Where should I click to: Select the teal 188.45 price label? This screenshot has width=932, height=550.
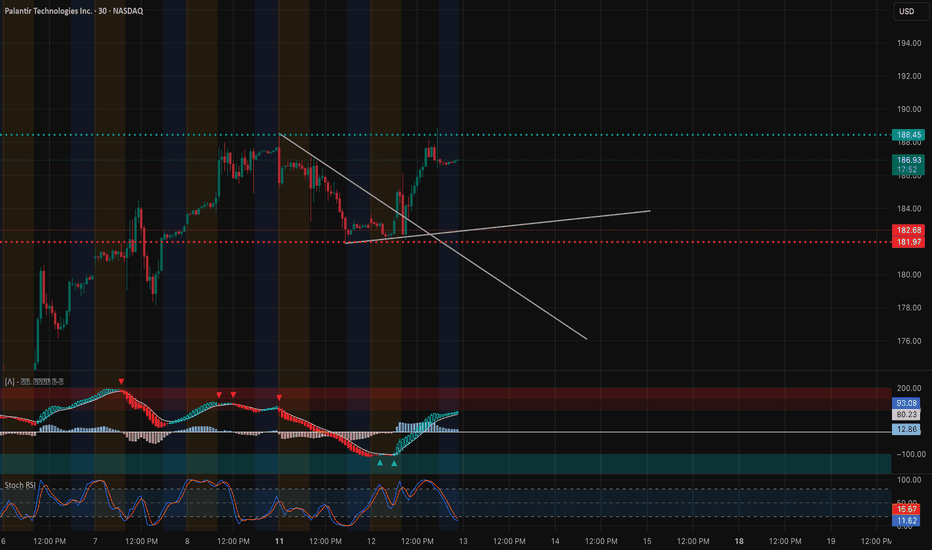click(x=908, y=135)
